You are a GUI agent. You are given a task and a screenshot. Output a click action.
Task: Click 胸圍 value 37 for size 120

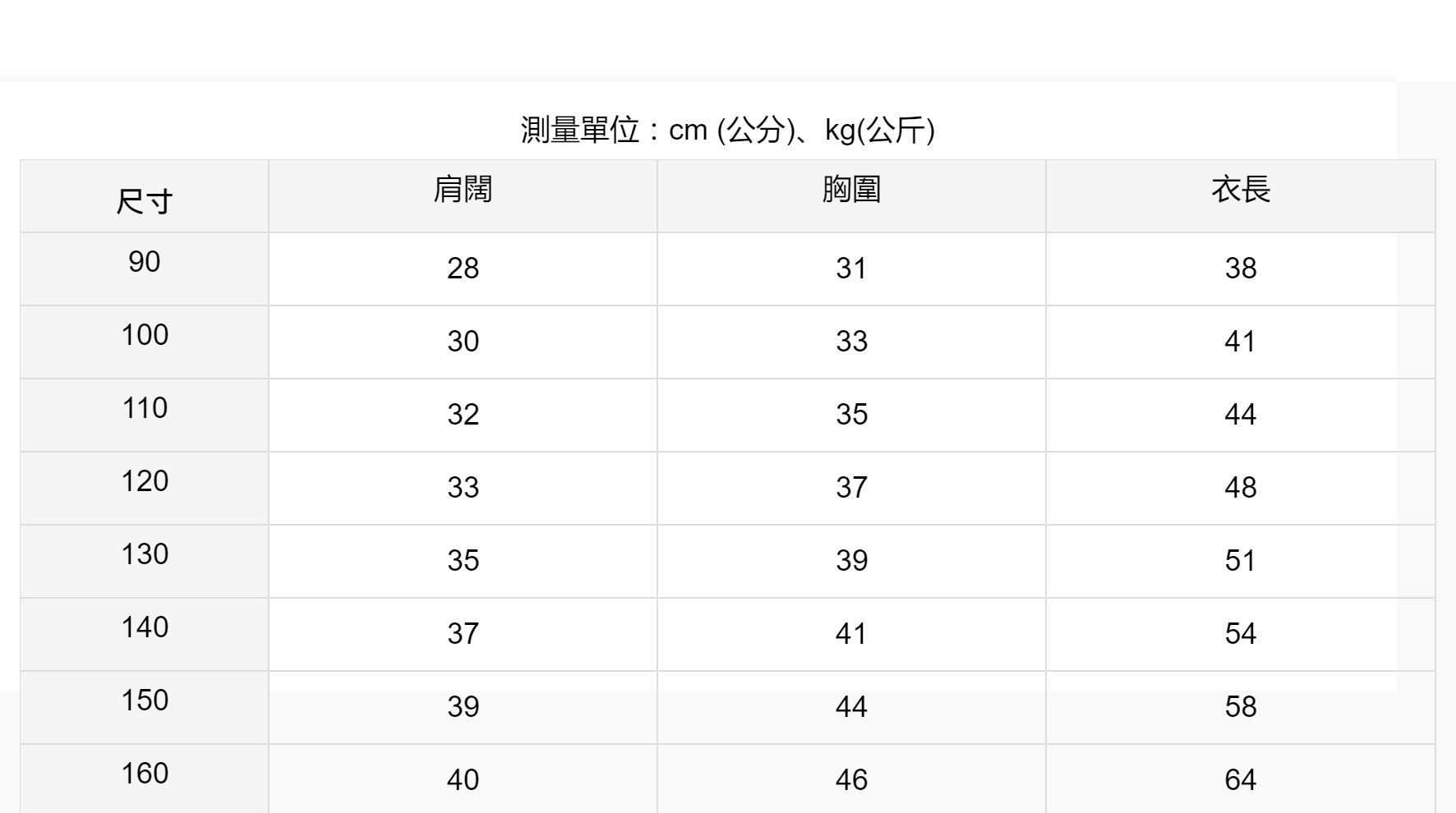(x=851, y=488)
